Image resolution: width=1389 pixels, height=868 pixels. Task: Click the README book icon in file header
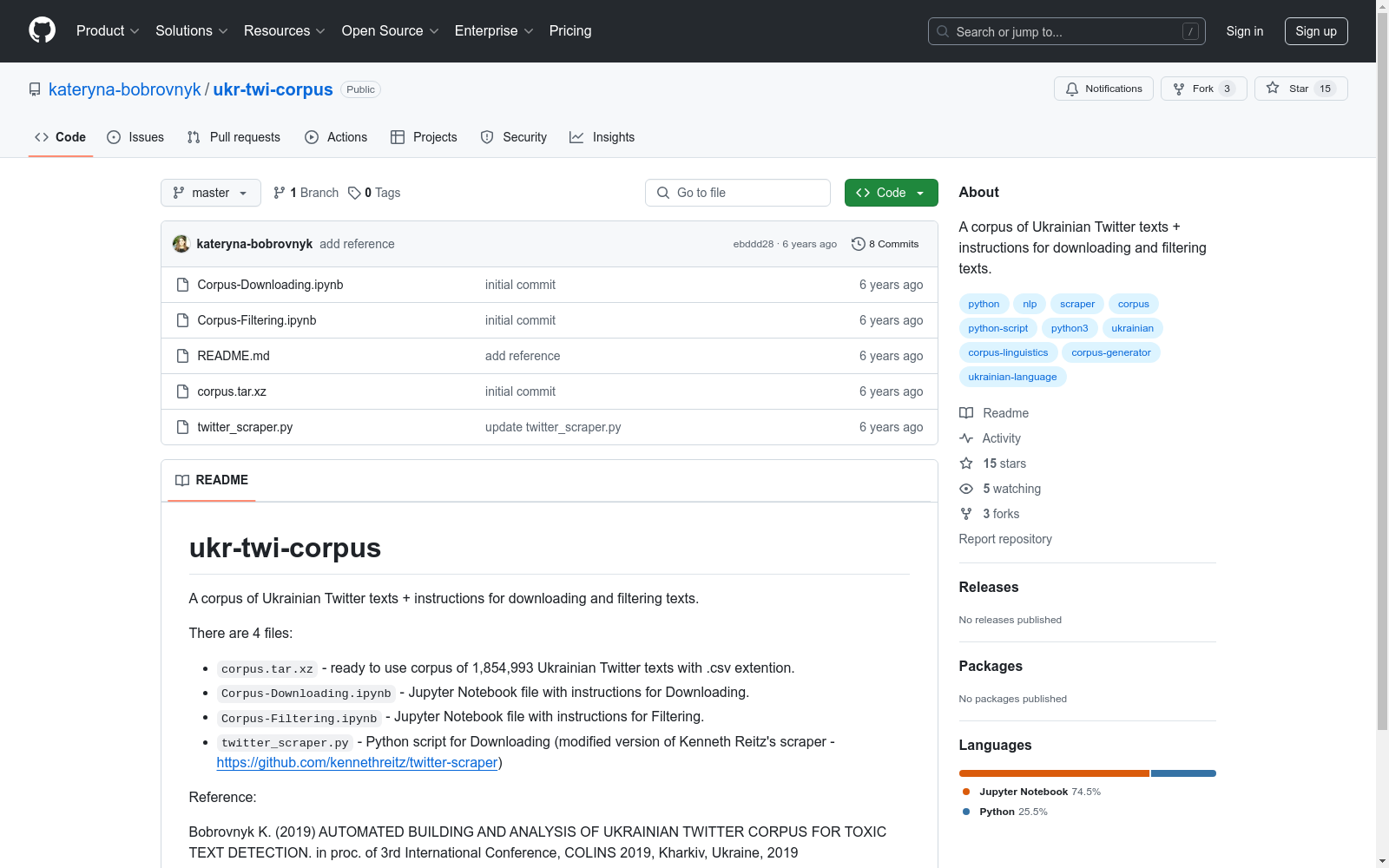point(182,480)
